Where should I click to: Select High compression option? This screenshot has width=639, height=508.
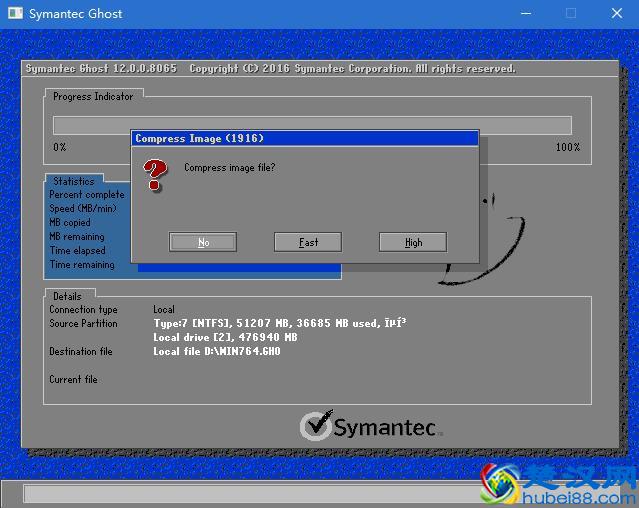[x=413, y=242]
